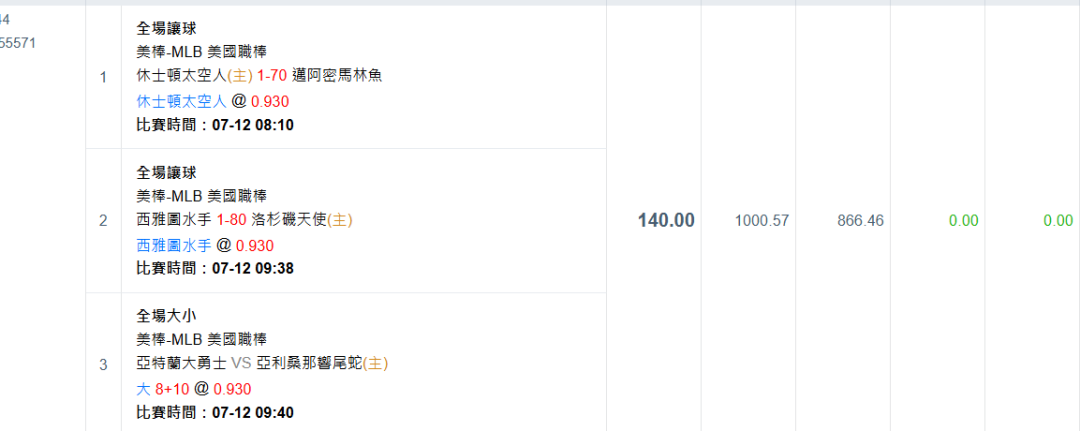This screenshot has height=431, width=1080.
Task: Click the 140.00 bet amount cell
Action: 666,220
